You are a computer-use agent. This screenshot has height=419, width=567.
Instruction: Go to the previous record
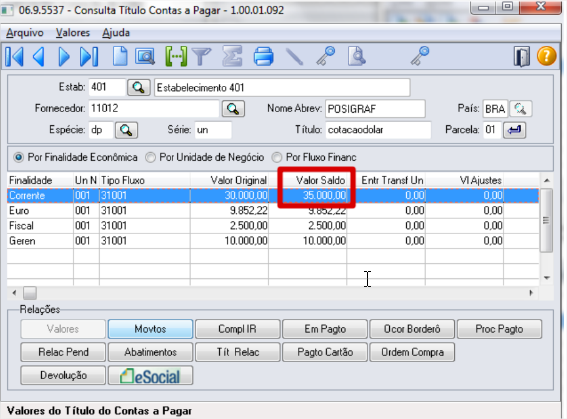(x=39, y=56)
